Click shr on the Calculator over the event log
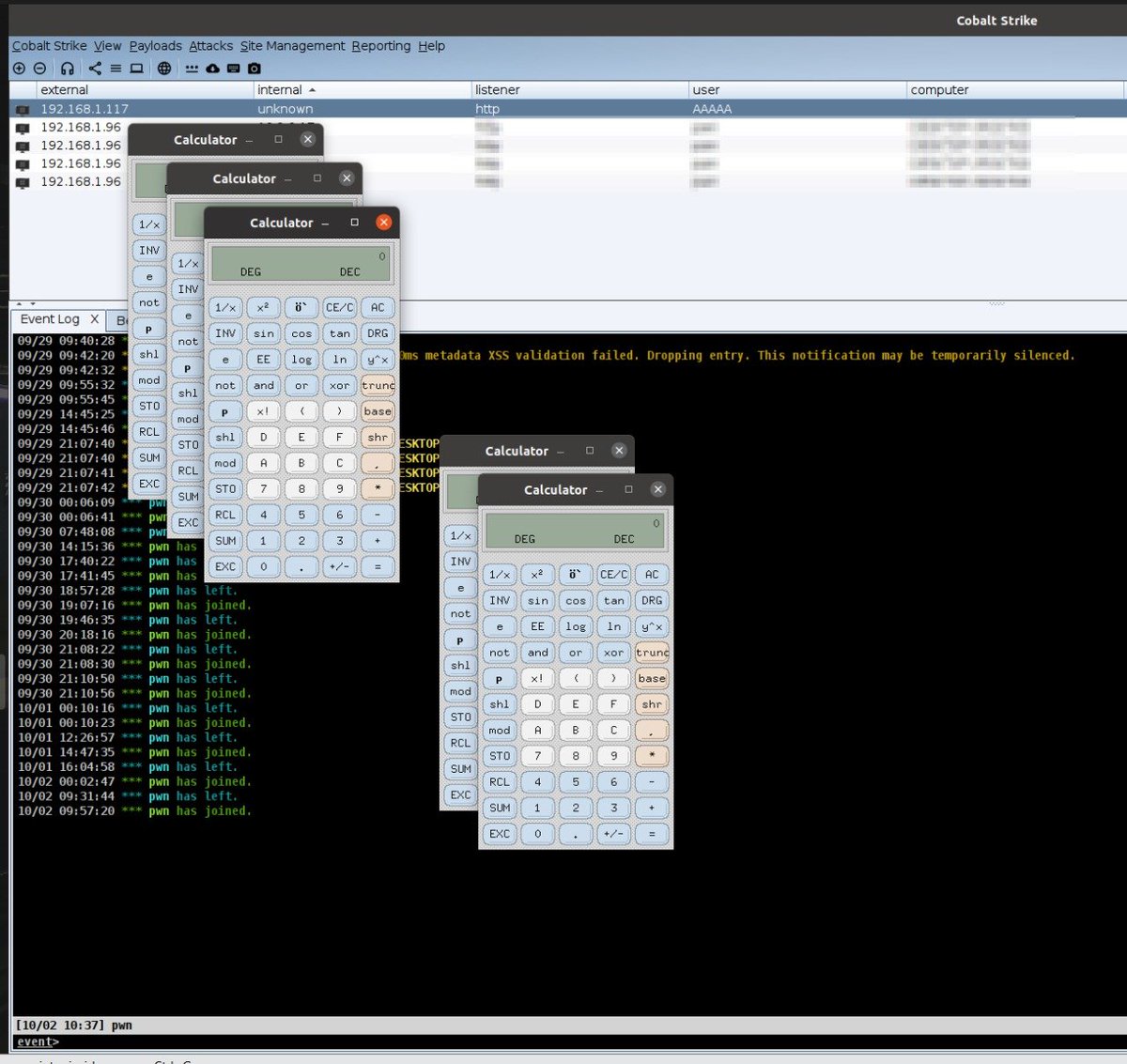The height and width of the screenshot is (1064, 1127). pyautogui.click(x=652, y=704)
